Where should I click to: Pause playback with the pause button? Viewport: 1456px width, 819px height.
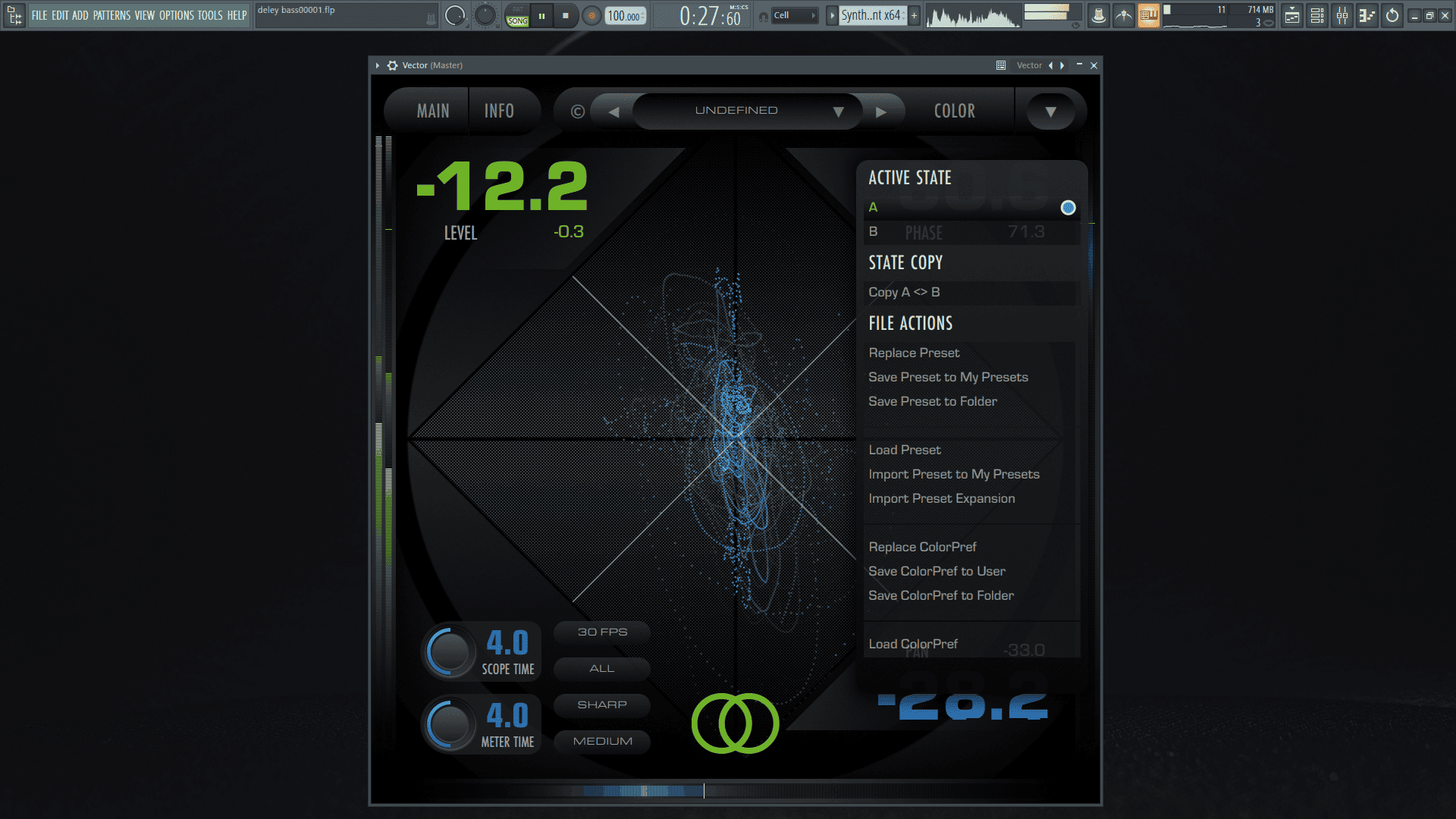[542, 15]
